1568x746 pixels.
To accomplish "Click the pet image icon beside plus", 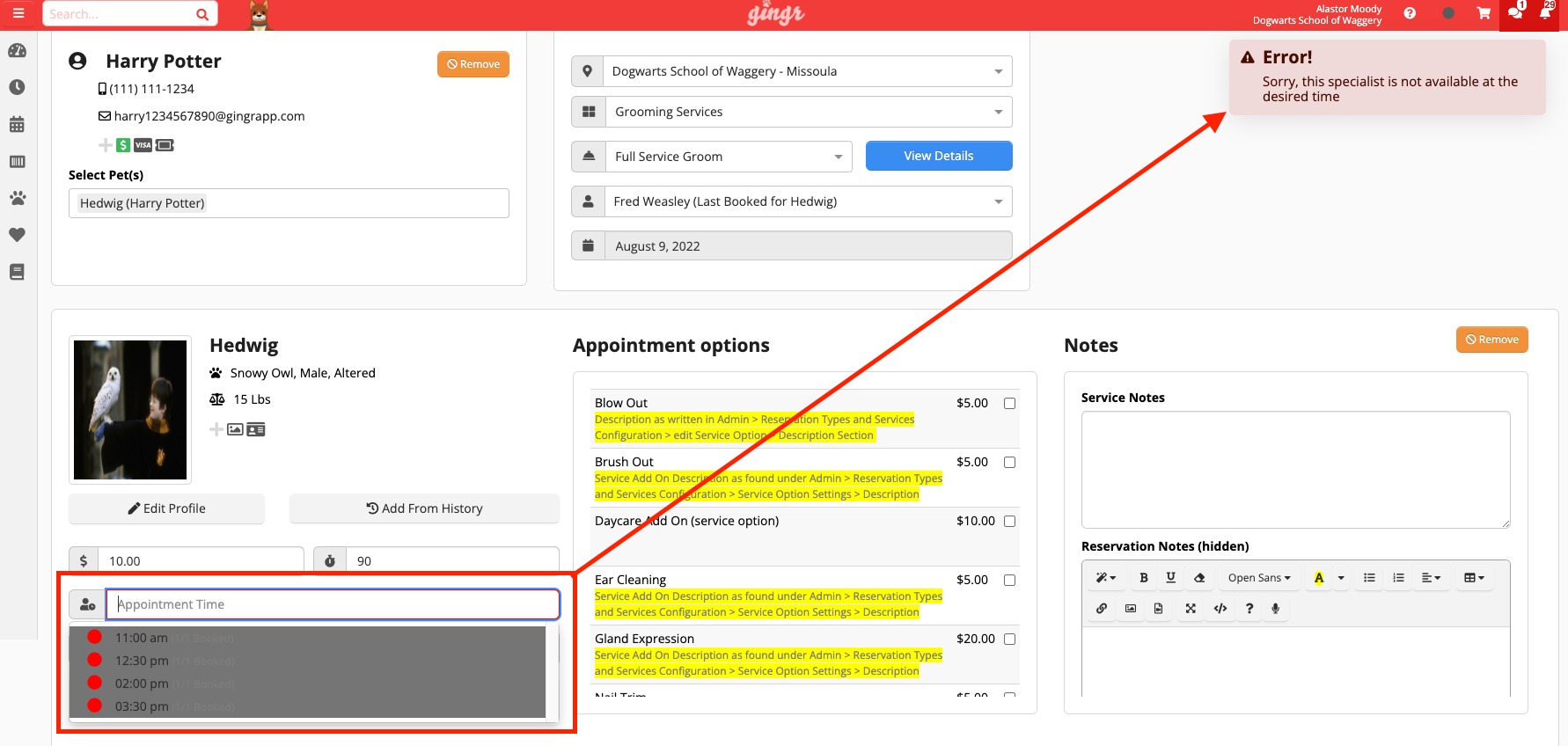I will pyautogui.click(x=235, y=429).
